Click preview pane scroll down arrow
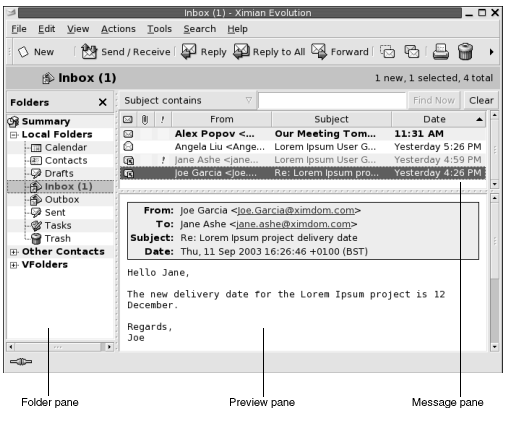 [x=495, y=347]
